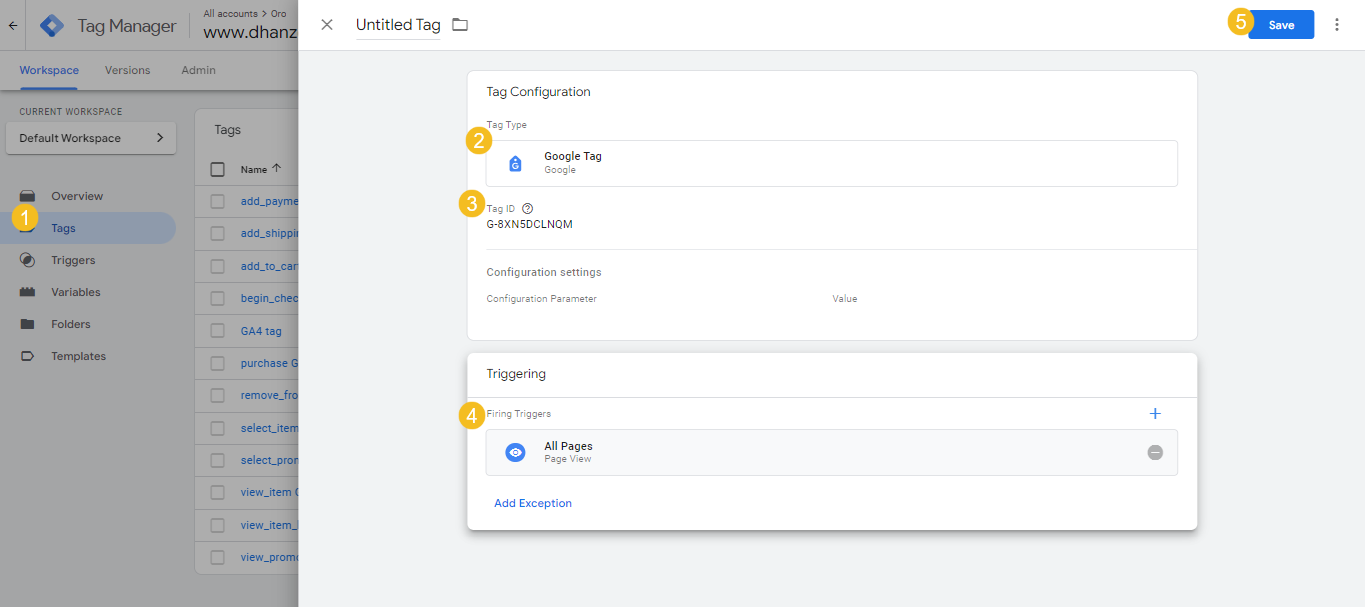Click the Add Exception link
The width and height of the screenshot is (1365, 607).
point(533,503)
